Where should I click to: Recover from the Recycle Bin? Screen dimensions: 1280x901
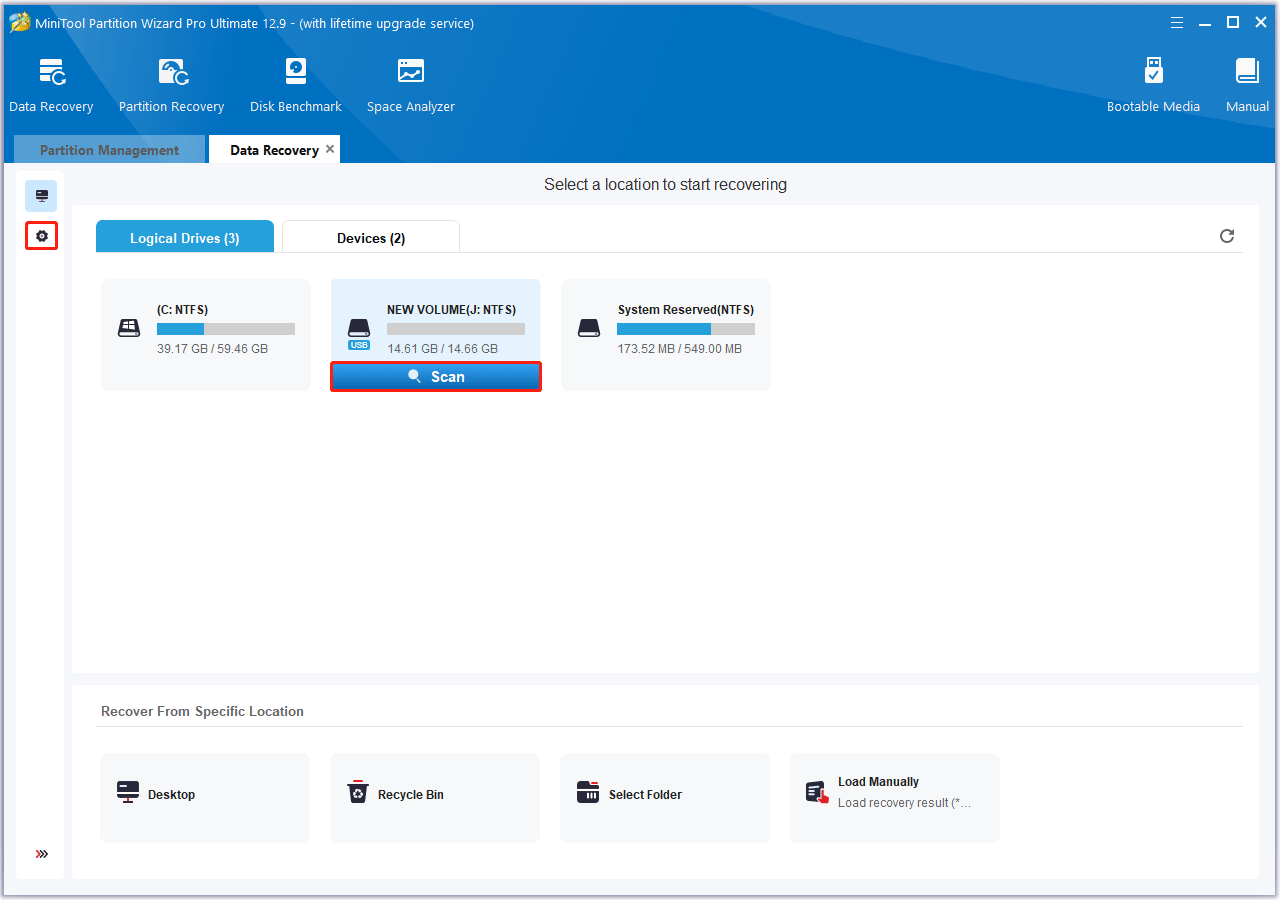click(435, 797)
